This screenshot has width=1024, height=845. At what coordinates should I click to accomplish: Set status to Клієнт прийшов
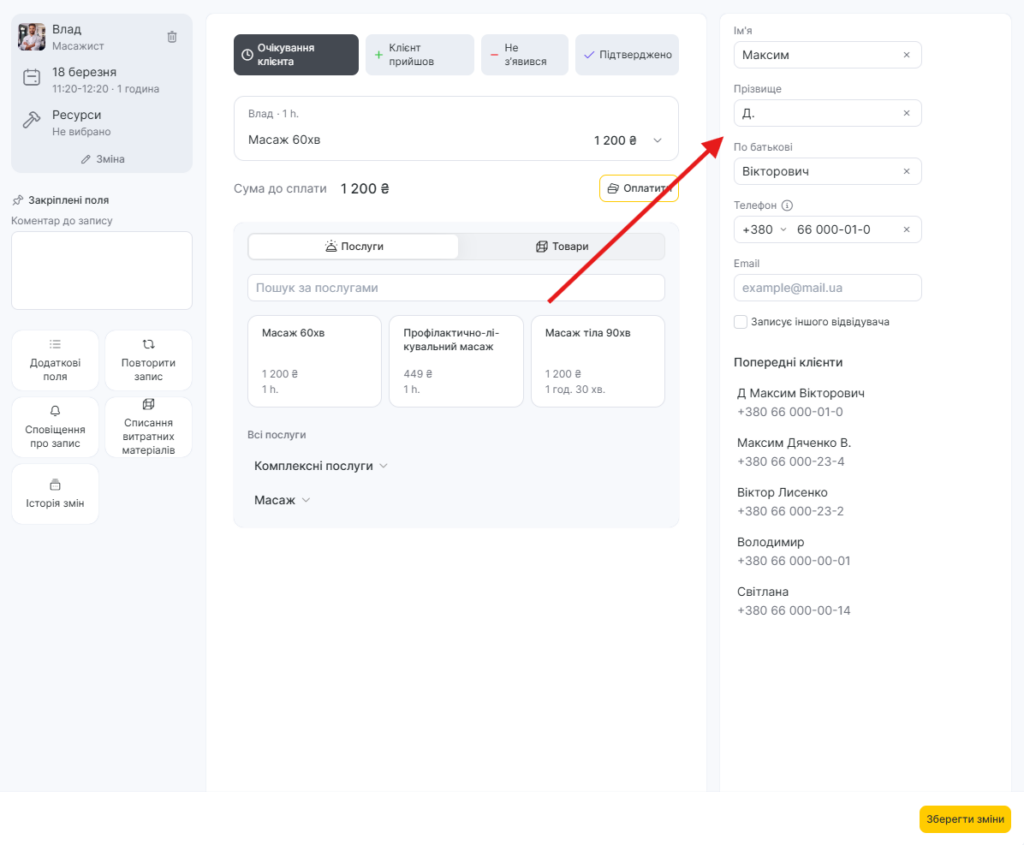pyautogui.click(x=419, y=55)
